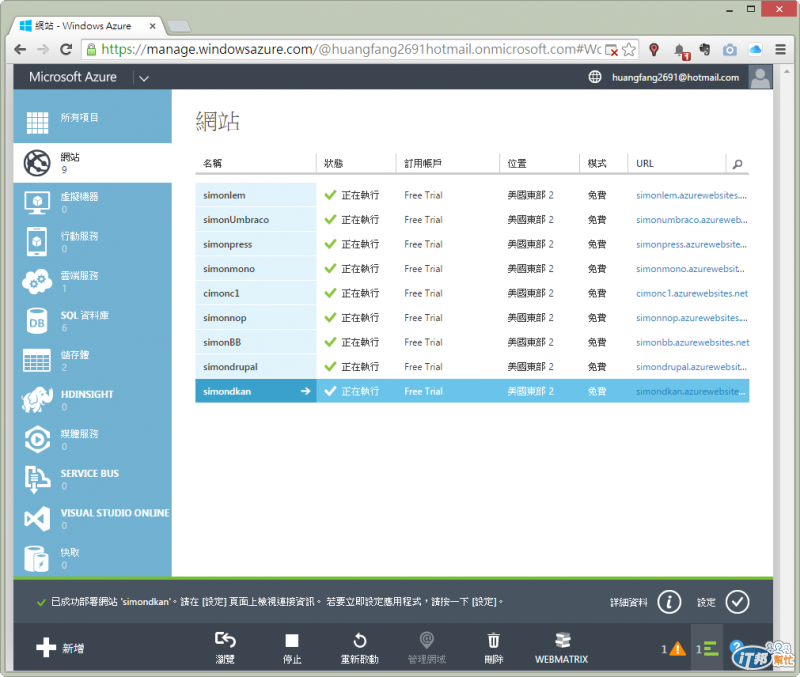Click the 重新啟動 restart icon

(x=360, y=640)
